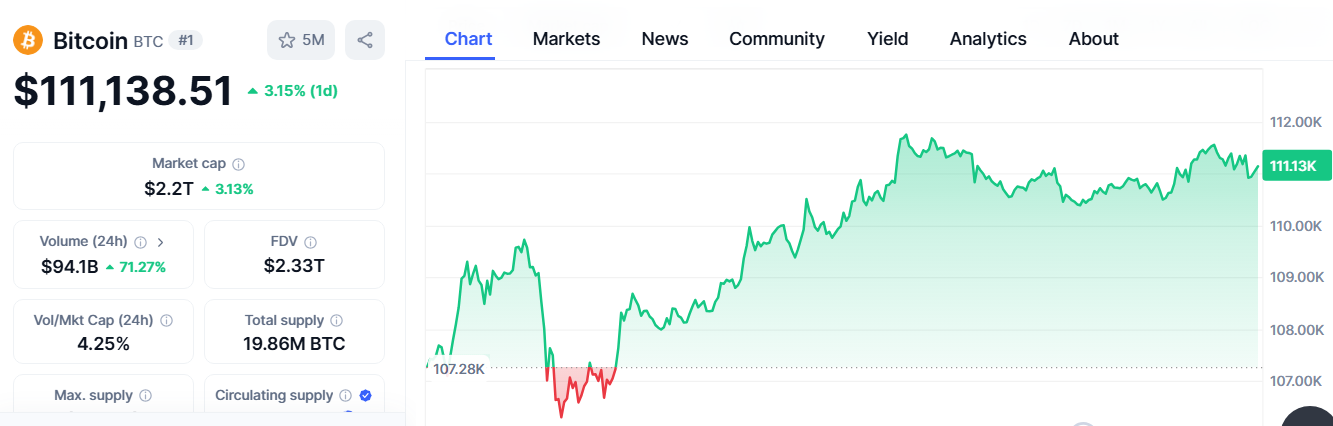
Task: Open Vol/Mkt Cap (24h) info icon
Action: tap(167, 321)
